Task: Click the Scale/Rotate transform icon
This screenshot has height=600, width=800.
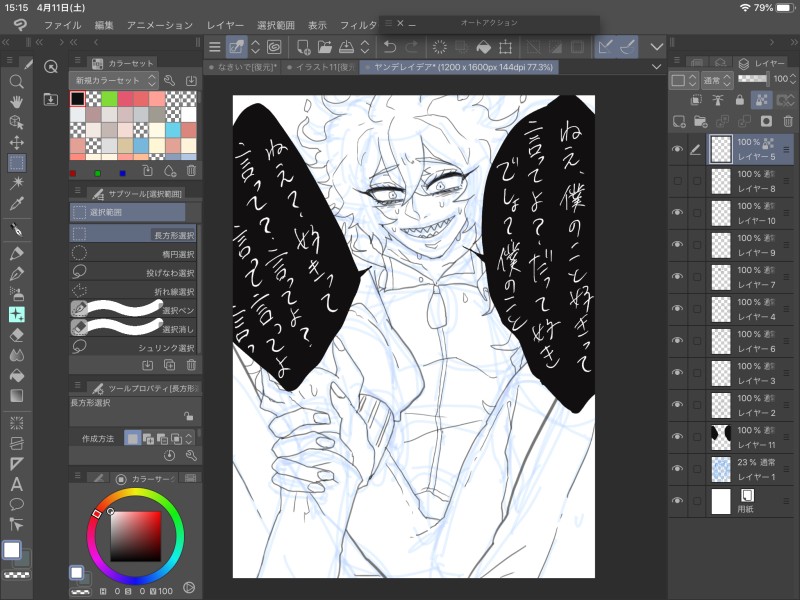Action: pyautogui.click(x=505, y=47)
